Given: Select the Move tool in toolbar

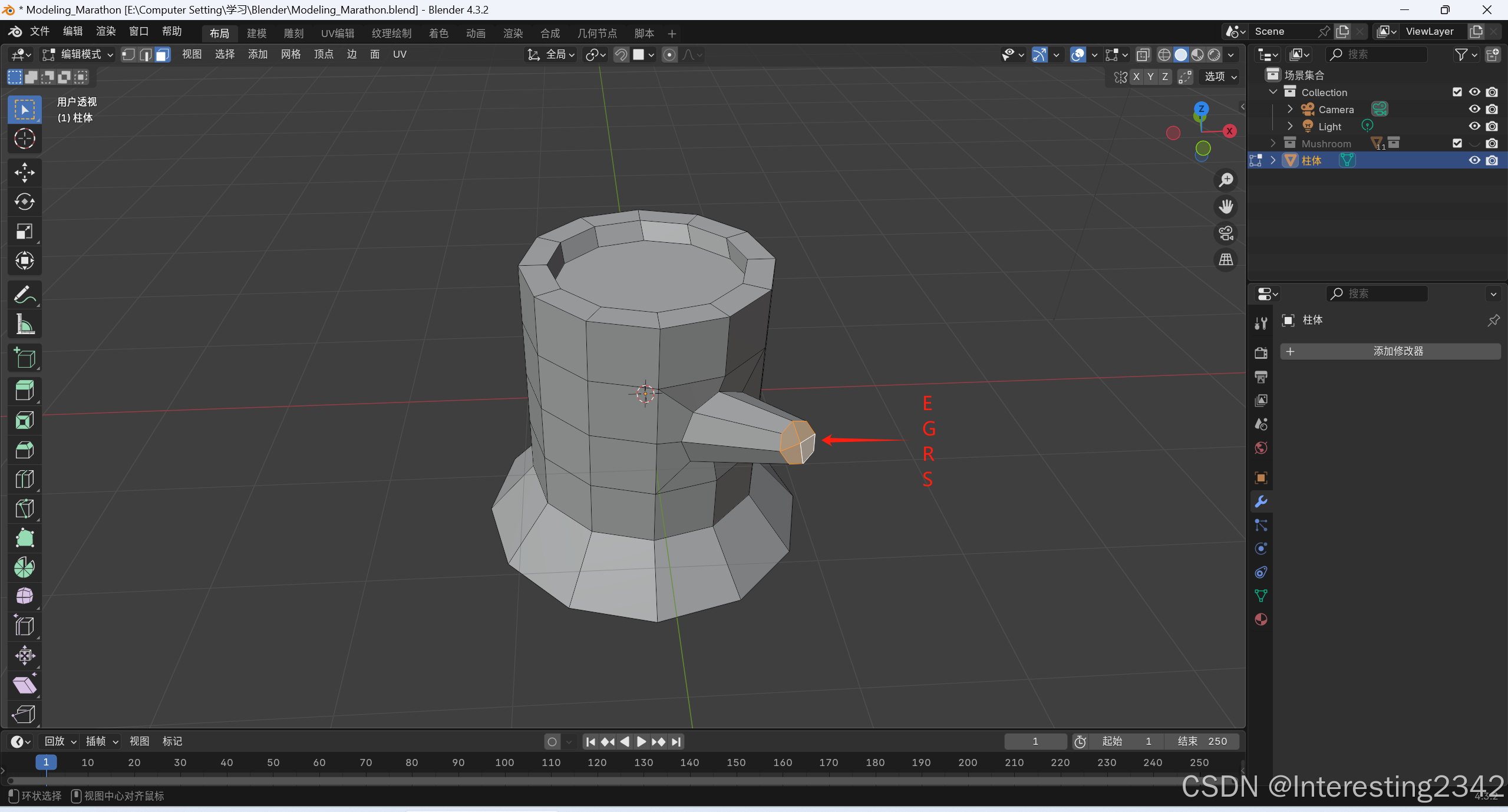Looking at the screenshot, I should [24, 173].
